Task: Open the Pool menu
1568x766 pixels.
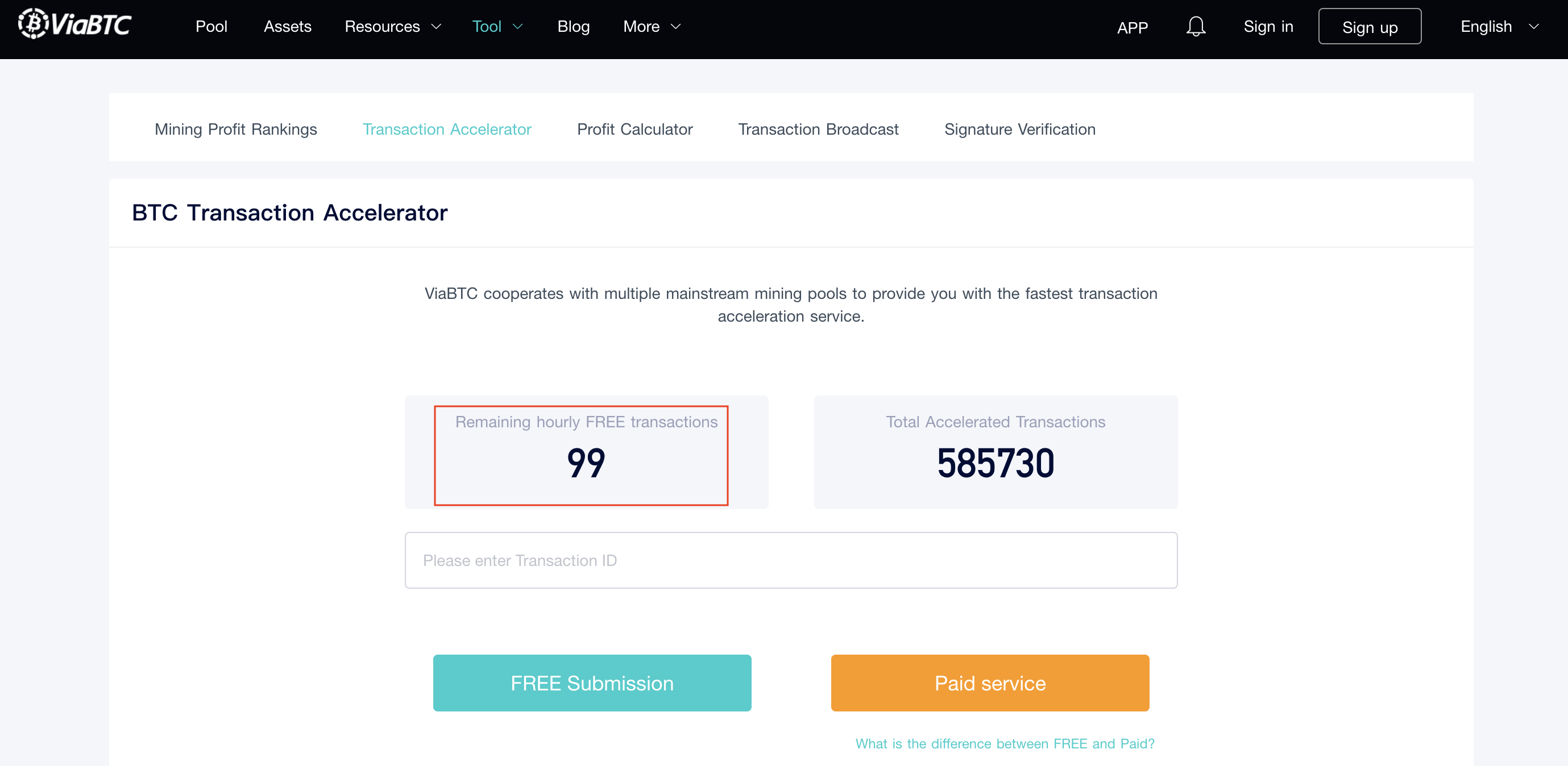Action: tap(212, 26)
